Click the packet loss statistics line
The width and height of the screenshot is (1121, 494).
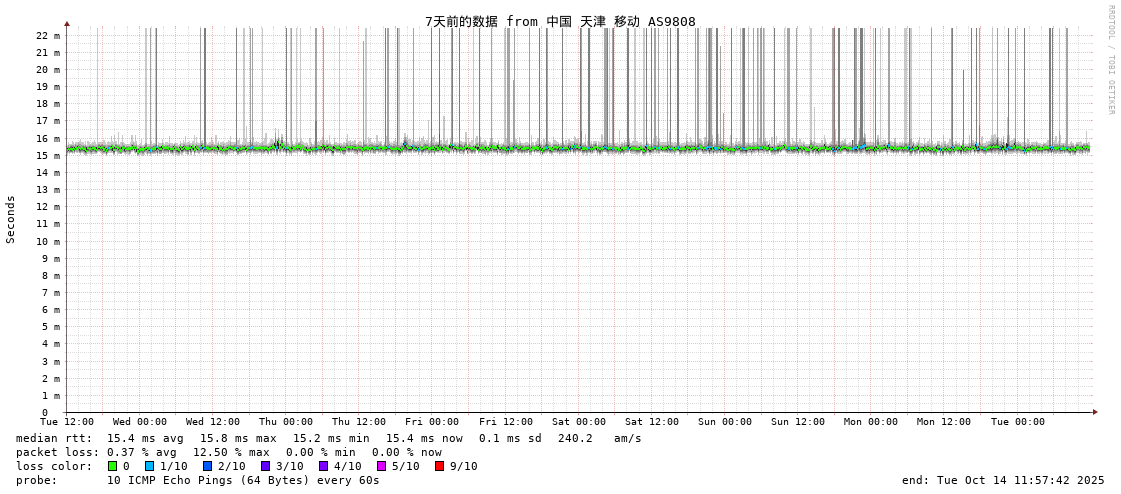(228, 452)
